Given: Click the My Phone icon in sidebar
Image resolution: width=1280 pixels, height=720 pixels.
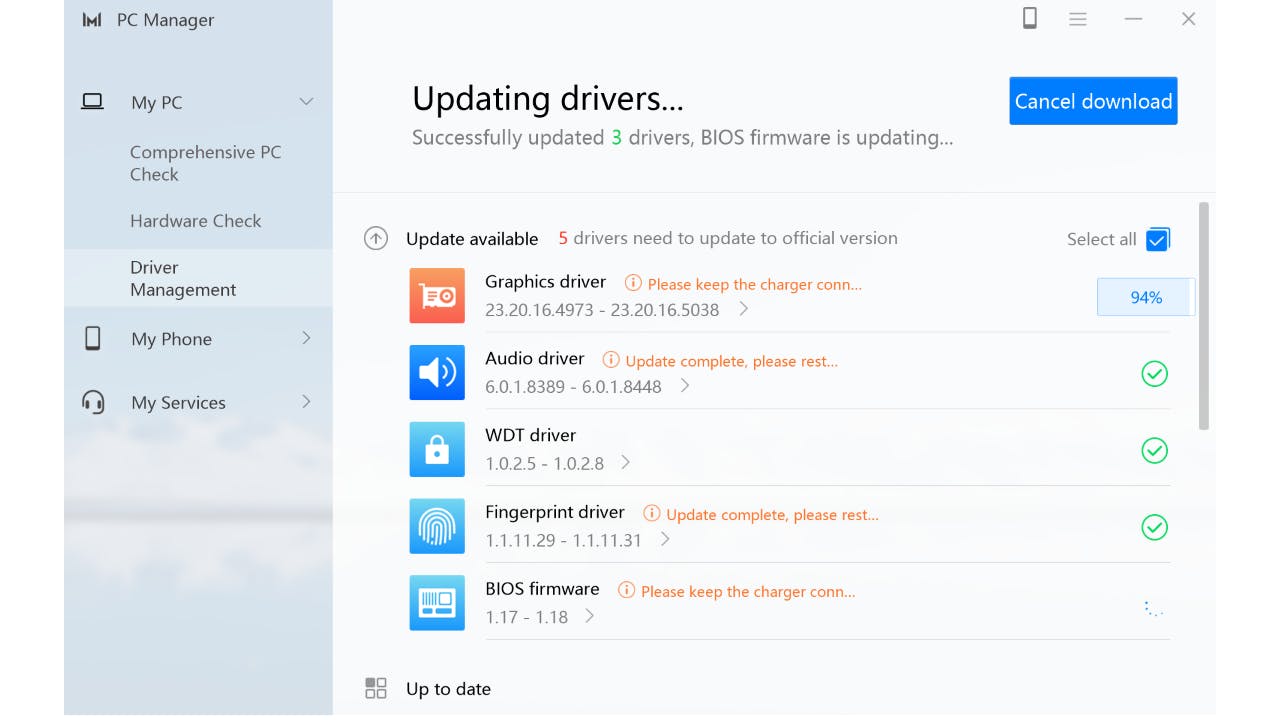Looking at the screenshot, I should click(x=93, y=338).
